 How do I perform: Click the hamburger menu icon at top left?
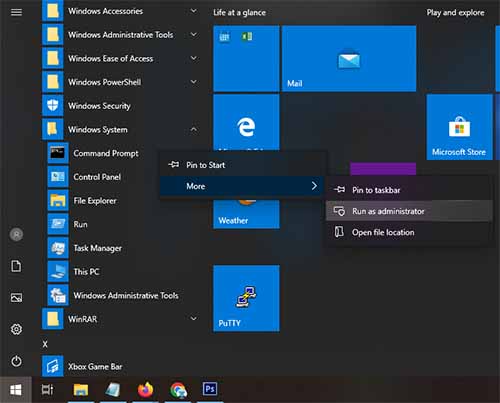[16, 12]
